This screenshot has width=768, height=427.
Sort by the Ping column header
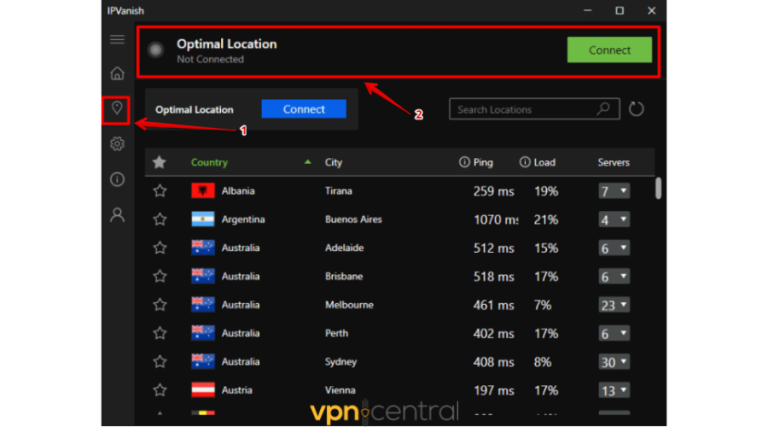click(x=483, y=162)
